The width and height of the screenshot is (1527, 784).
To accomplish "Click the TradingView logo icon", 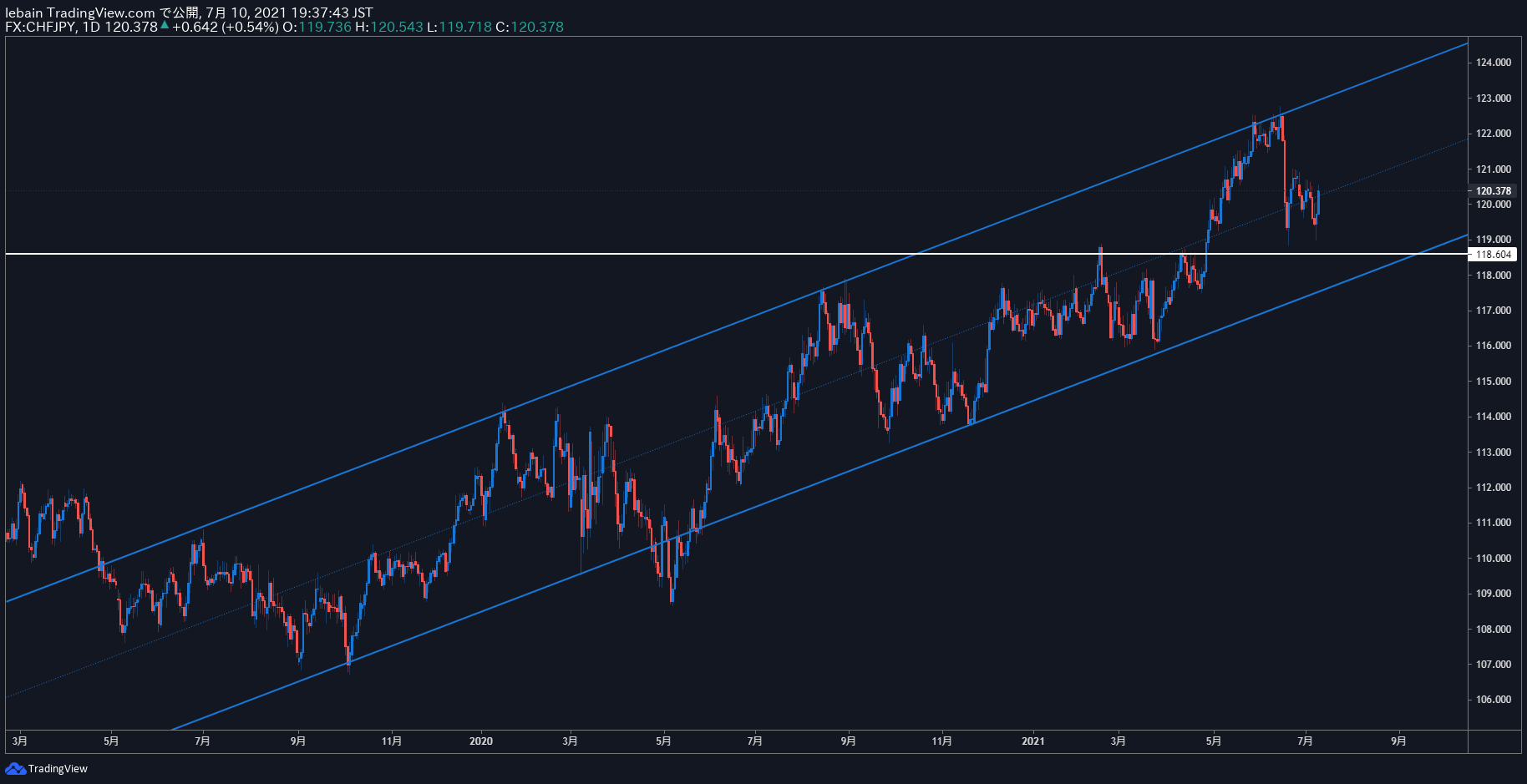I will point(15,768).
